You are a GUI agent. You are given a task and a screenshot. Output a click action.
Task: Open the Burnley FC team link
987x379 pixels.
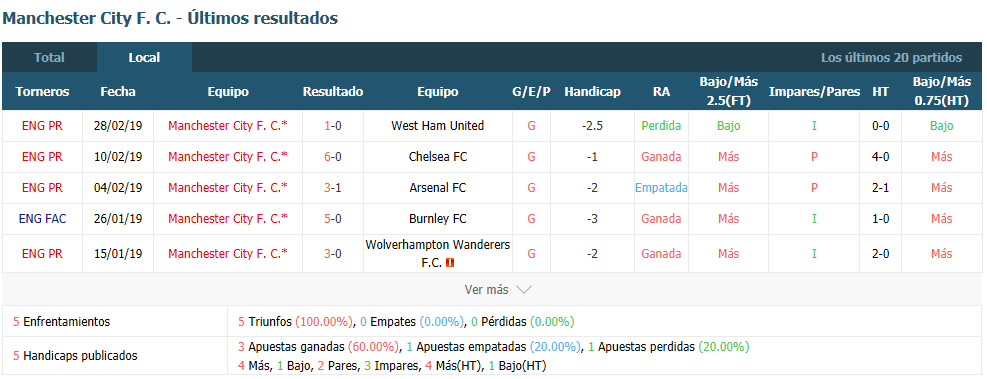click(437, 218)
